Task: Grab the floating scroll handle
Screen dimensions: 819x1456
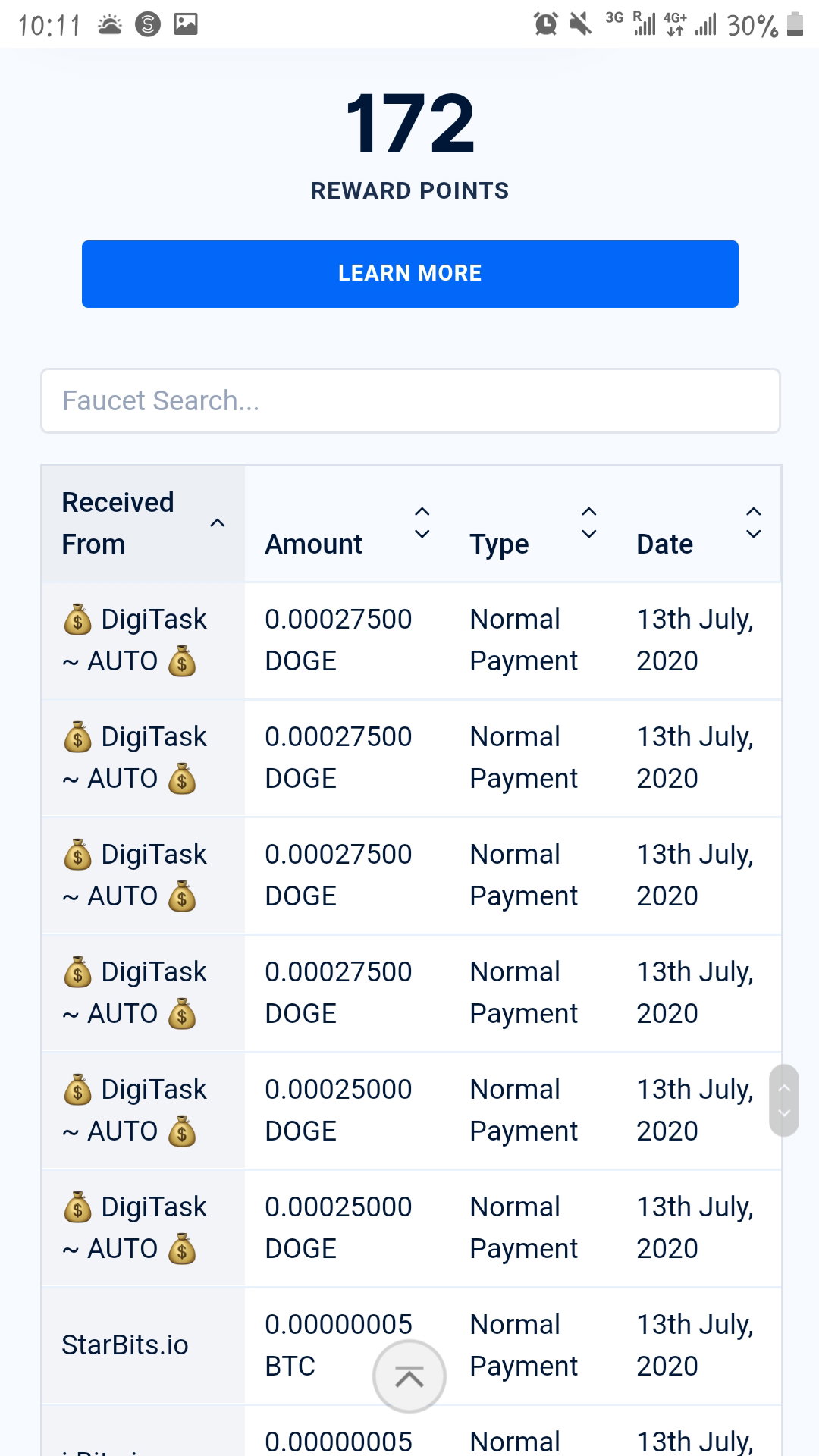Action: [x=784, y=1100]
